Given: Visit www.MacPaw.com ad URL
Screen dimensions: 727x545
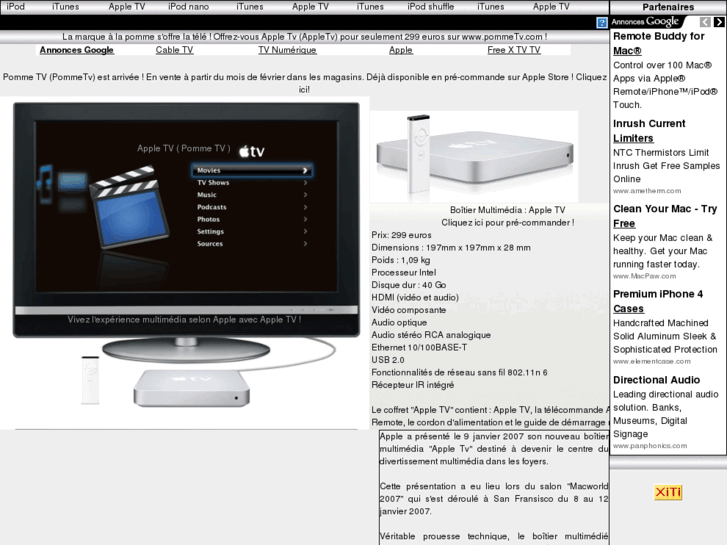Looking at the screenshot, I should [x=644, y=276].
